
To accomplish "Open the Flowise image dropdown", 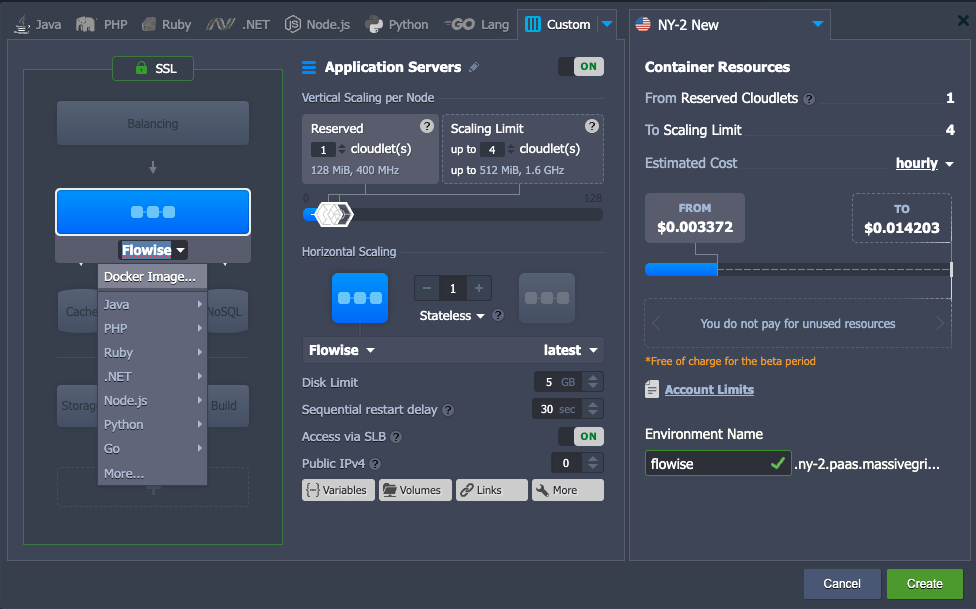I will point(342,351).
